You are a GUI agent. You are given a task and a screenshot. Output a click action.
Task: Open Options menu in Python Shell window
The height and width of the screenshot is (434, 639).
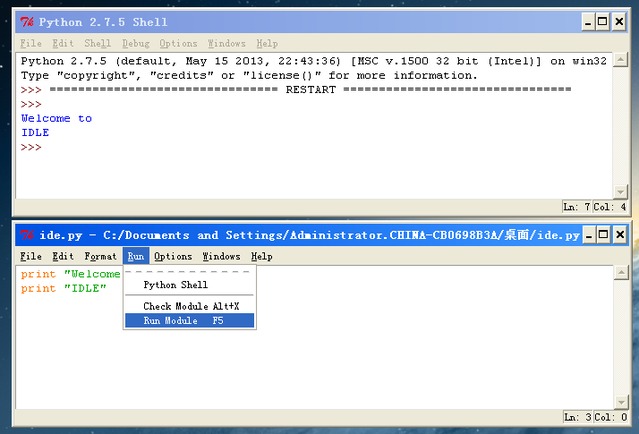[x=178, y=43]
